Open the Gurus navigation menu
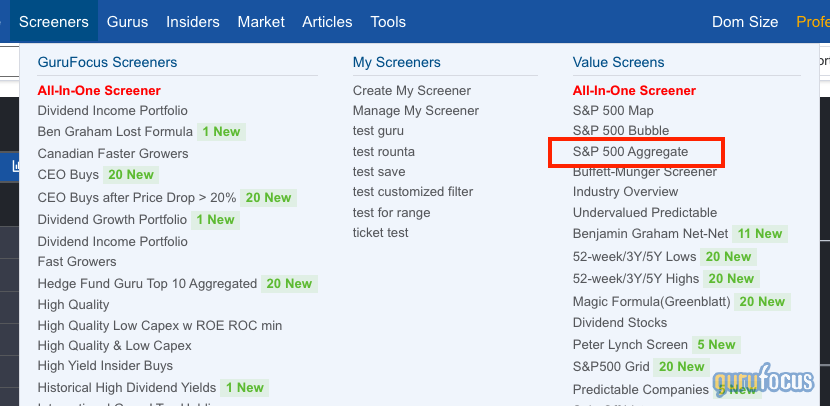The image size is (830, 406). pyautogui.click(x=127, y=21)
